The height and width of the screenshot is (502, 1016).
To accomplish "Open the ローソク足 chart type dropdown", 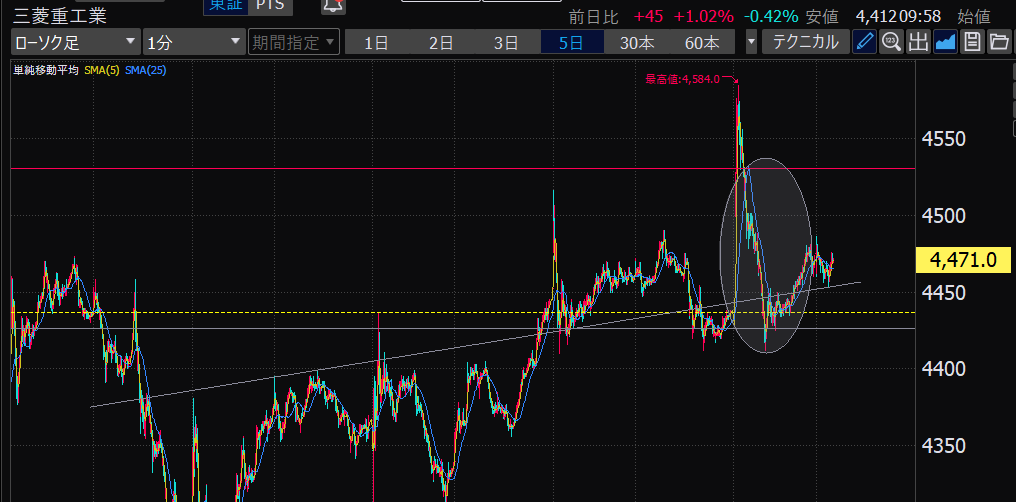I will click(x=75, y=42).
